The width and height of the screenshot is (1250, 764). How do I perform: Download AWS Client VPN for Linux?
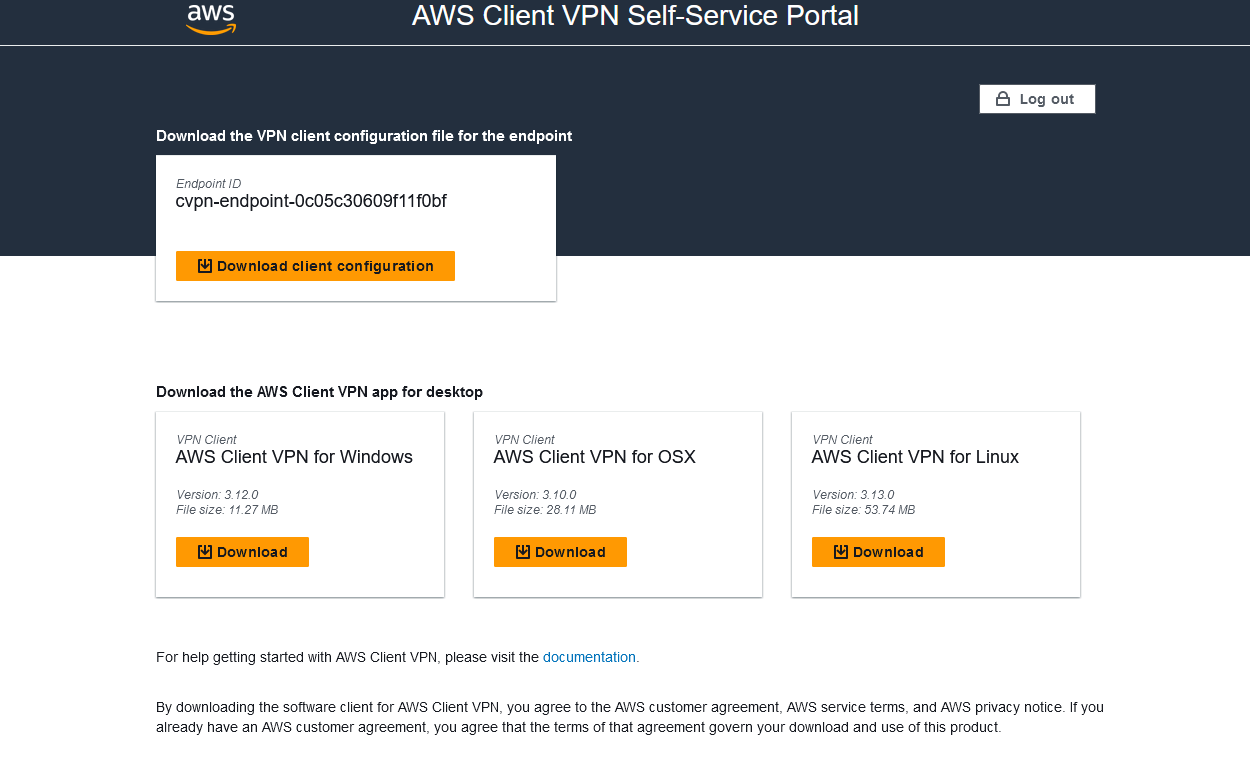(x=878, y=551)
